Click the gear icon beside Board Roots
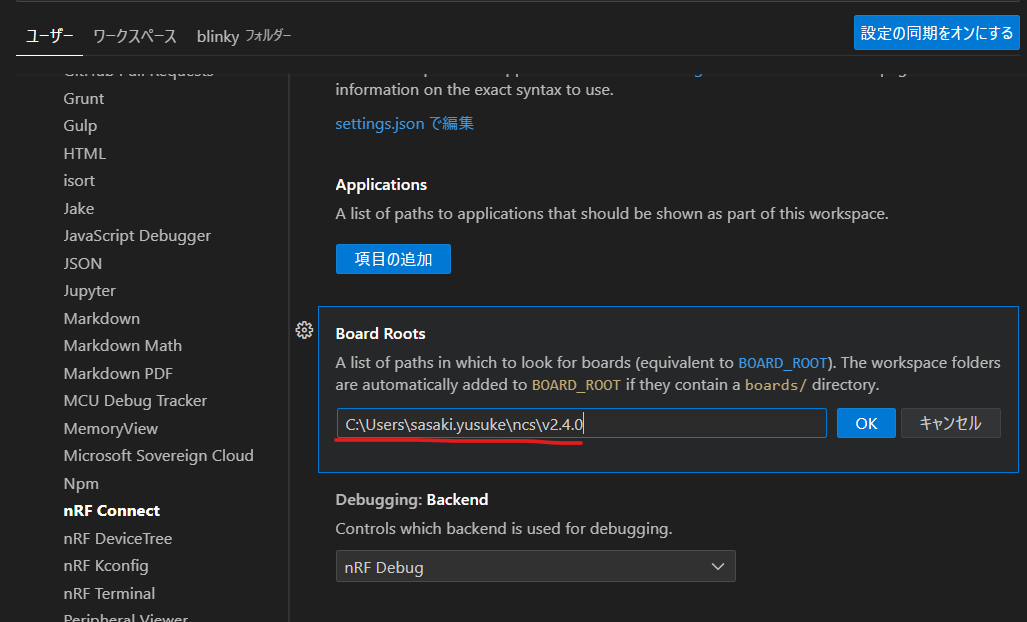This screenshot has width=1027, height=622. 305,331
